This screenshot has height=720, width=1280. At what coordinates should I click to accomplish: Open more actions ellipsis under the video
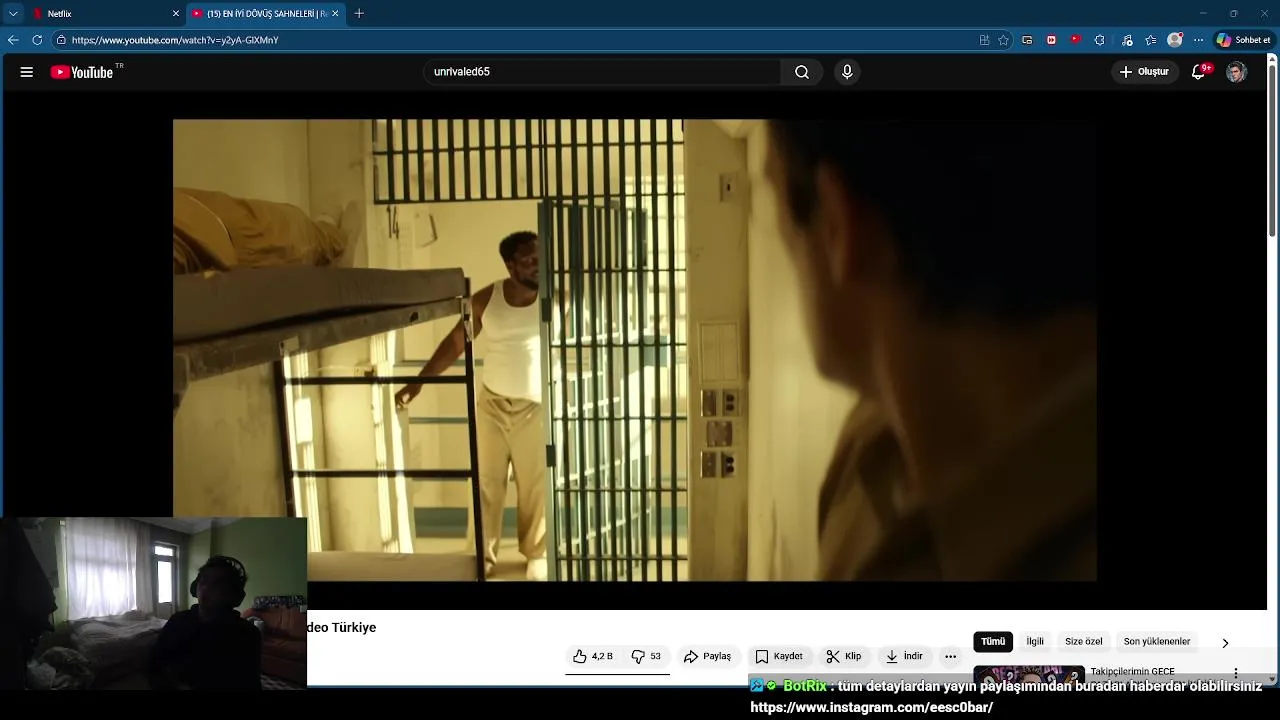tap(950, 656)
